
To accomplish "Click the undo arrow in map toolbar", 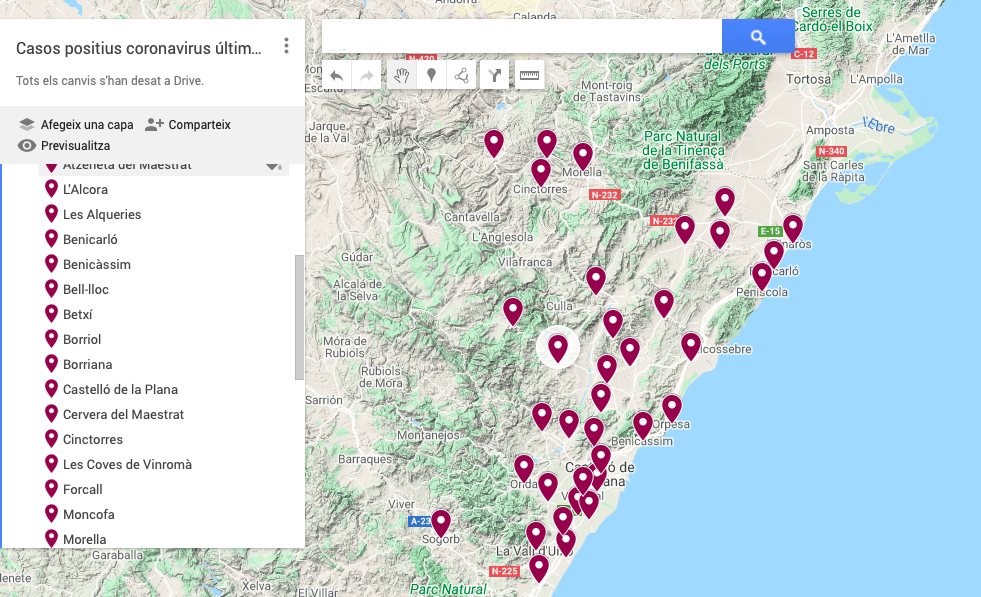I will pos(337,75).
